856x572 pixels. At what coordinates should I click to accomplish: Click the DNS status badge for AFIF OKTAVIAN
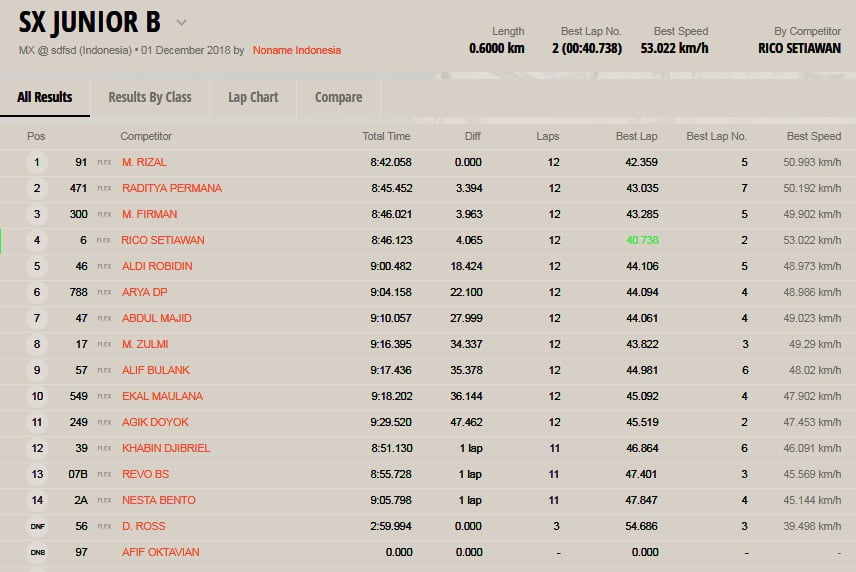click(37, 552)
